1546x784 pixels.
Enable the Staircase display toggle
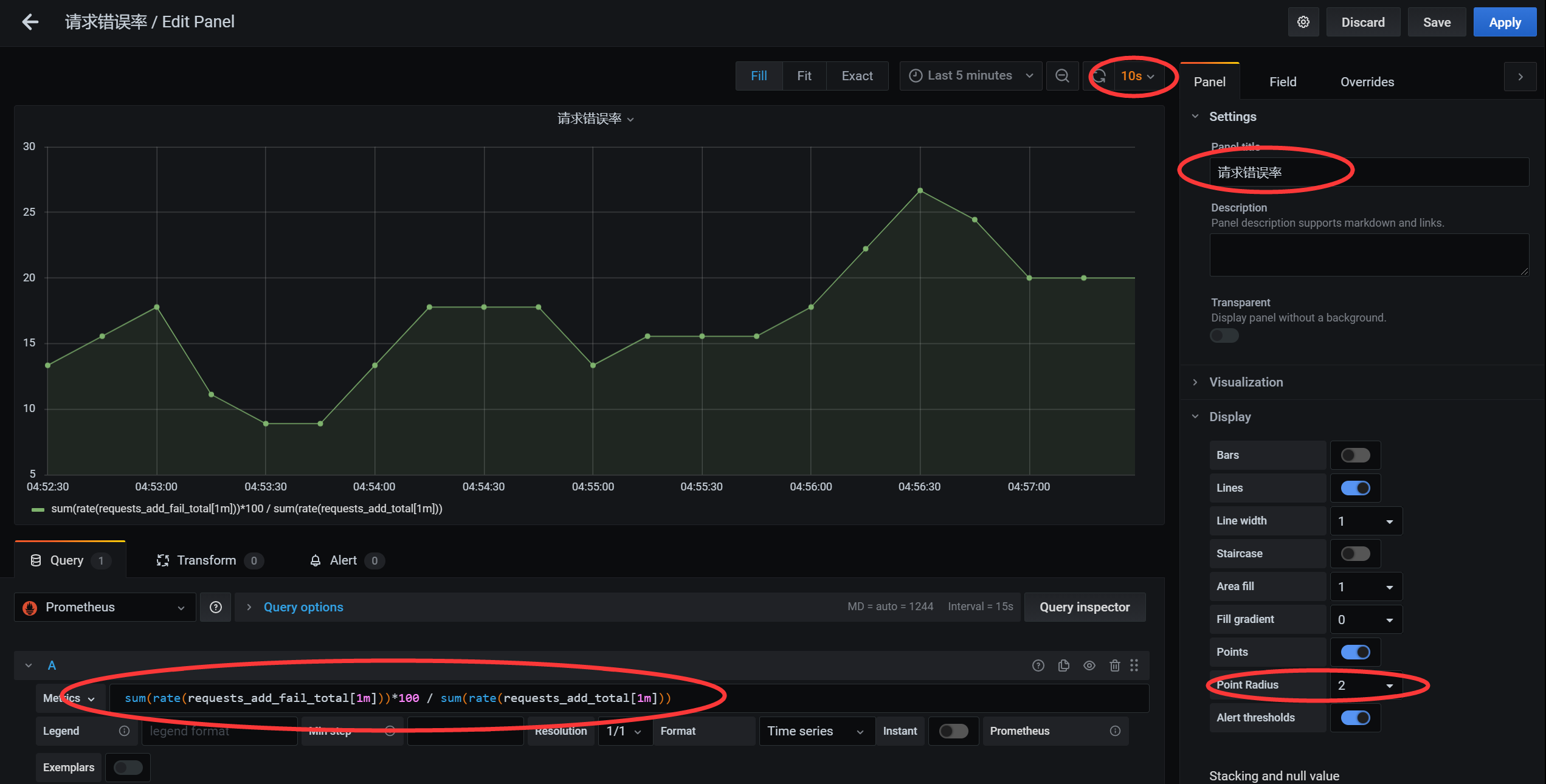pos(1354,553)
